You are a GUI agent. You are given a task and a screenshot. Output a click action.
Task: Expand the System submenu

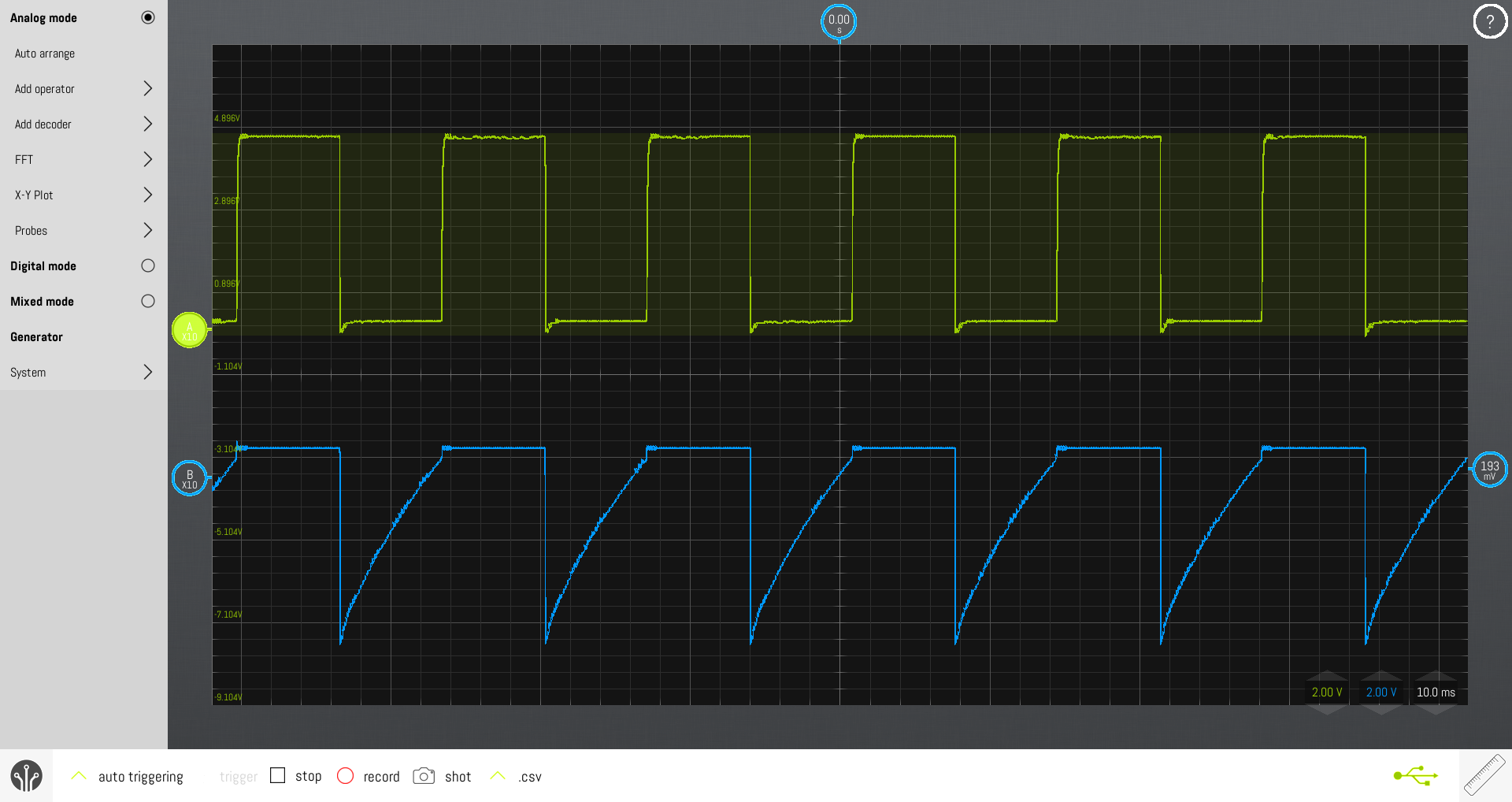pyautogui.click(x=147, y=372)
